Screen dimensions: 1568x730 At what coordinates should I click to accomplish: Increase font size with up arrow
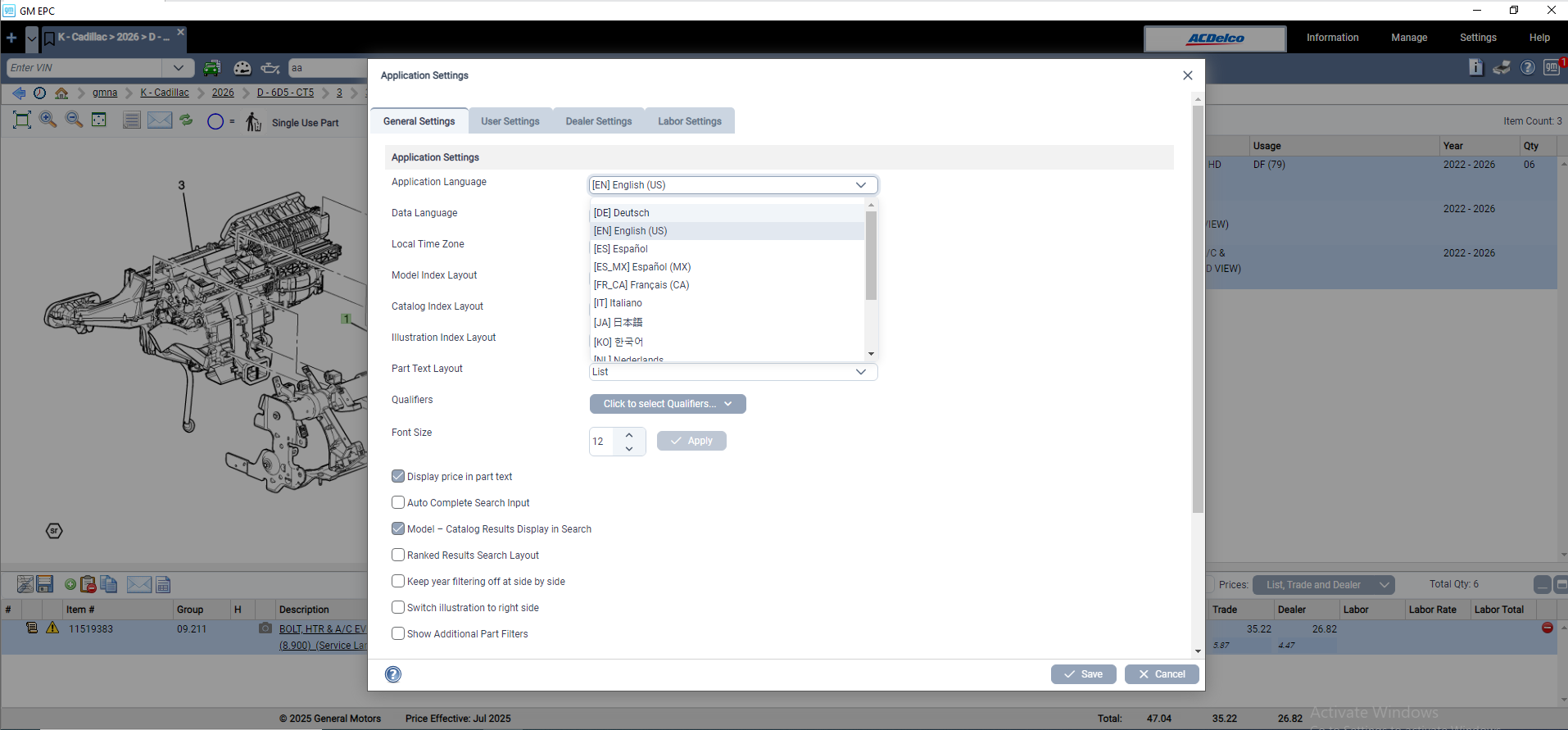(x=629, y=435)
